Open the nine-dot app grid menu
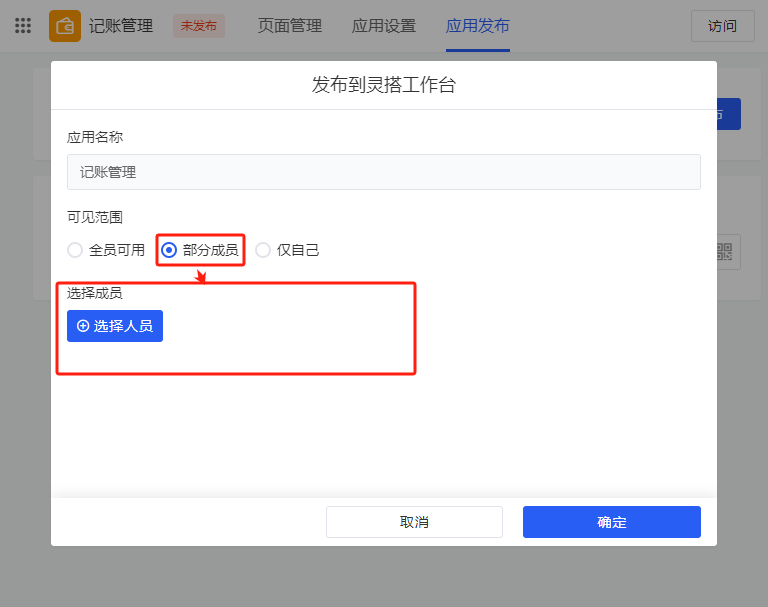Image resolution: width=768 pixels, height=607 pixels. (x=23, y=25)
